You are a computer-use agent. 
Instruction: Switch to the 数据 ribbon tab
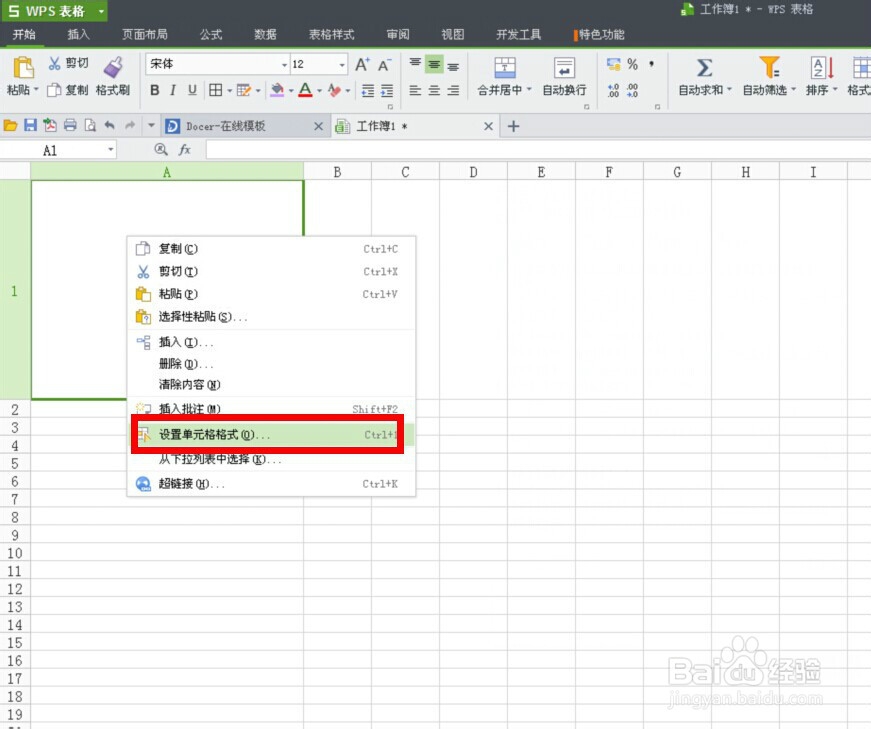[266, 34]
